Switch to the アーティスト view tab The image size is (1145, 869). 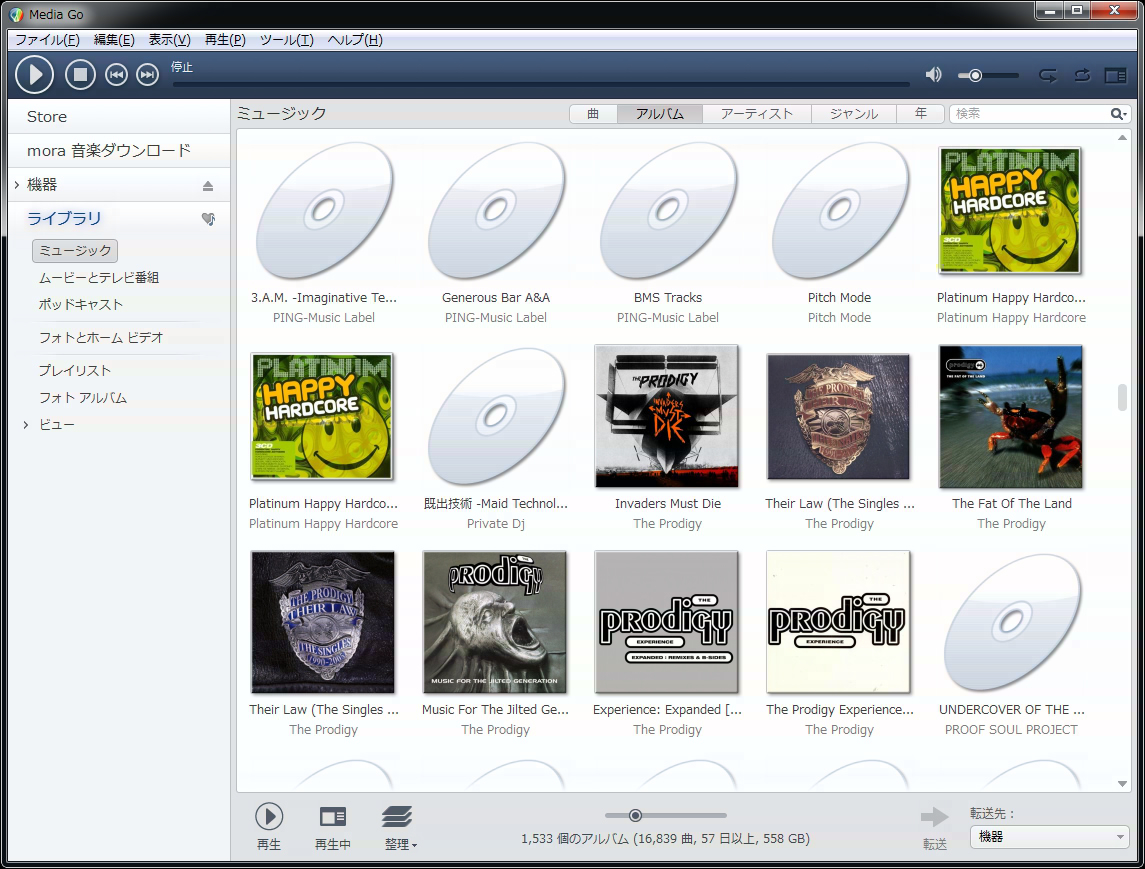(757, 114)
